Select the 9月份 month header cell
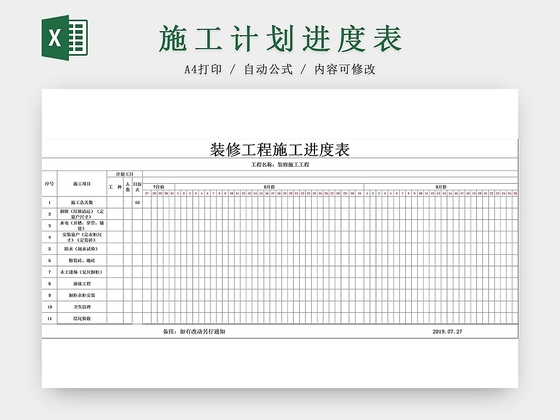The width and height of the screenshot is (560, 420). tap(441, 187)
